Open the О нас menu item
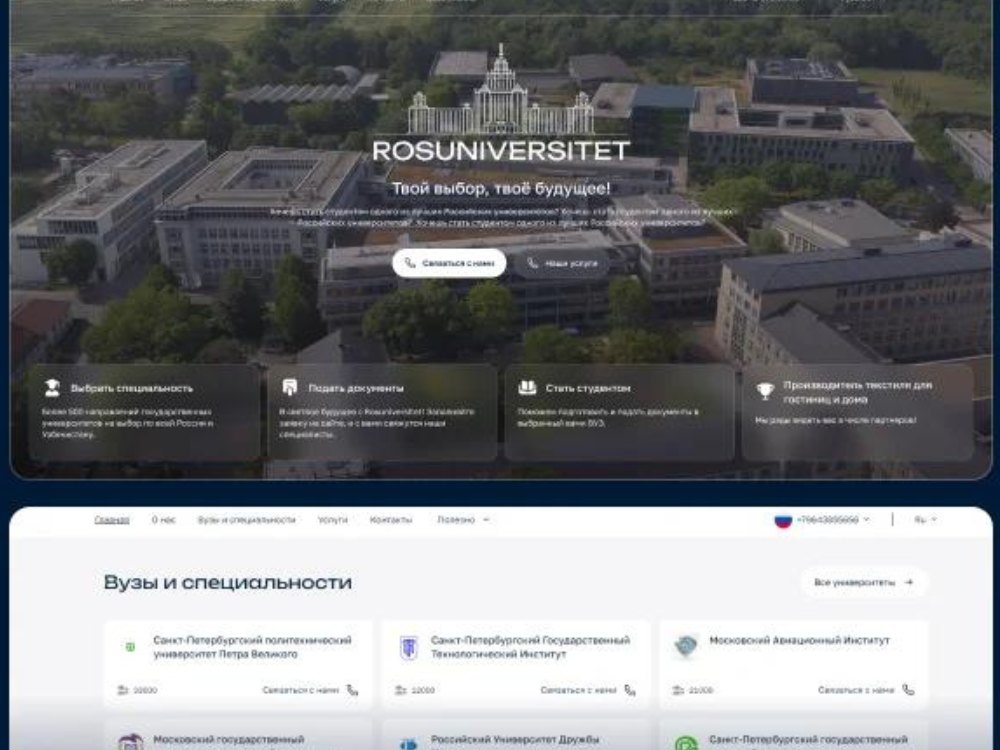Viewport: 1000px width, 750px height. [163, 520]
